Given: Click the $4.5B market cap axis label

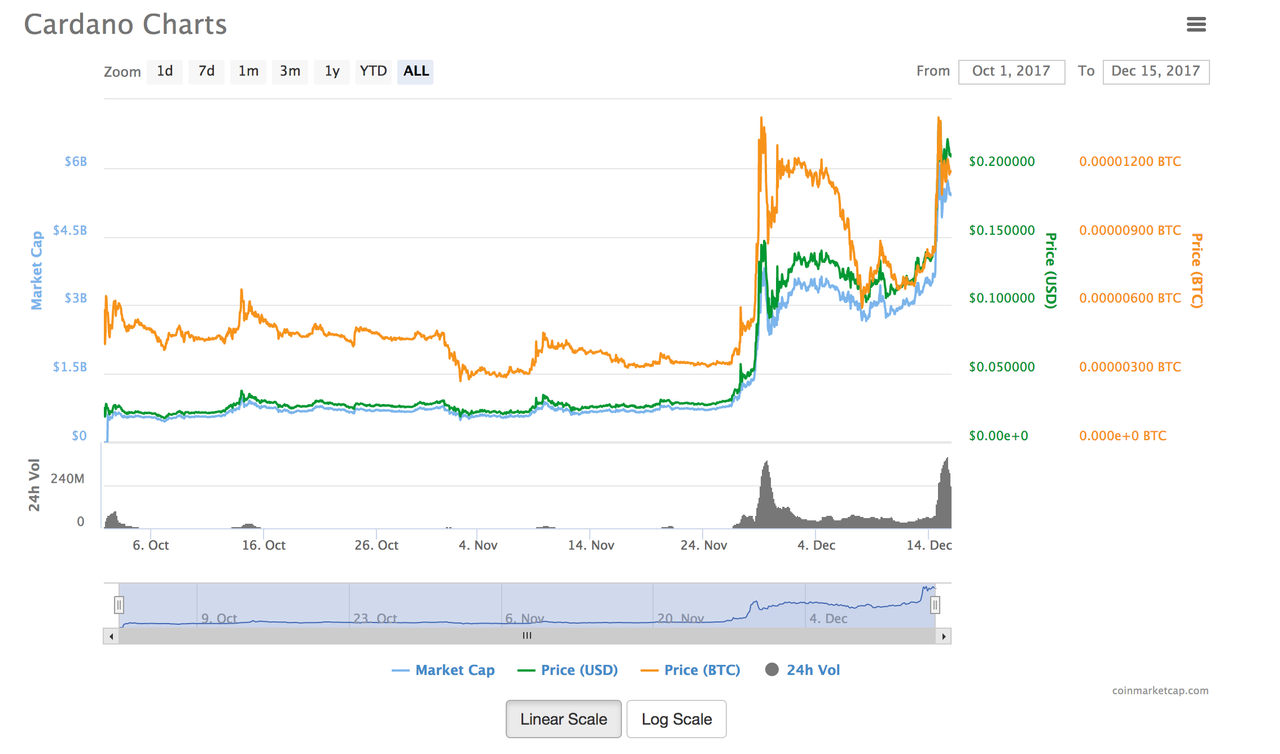Looking at the screenshot, I should [x=70, y=230].
